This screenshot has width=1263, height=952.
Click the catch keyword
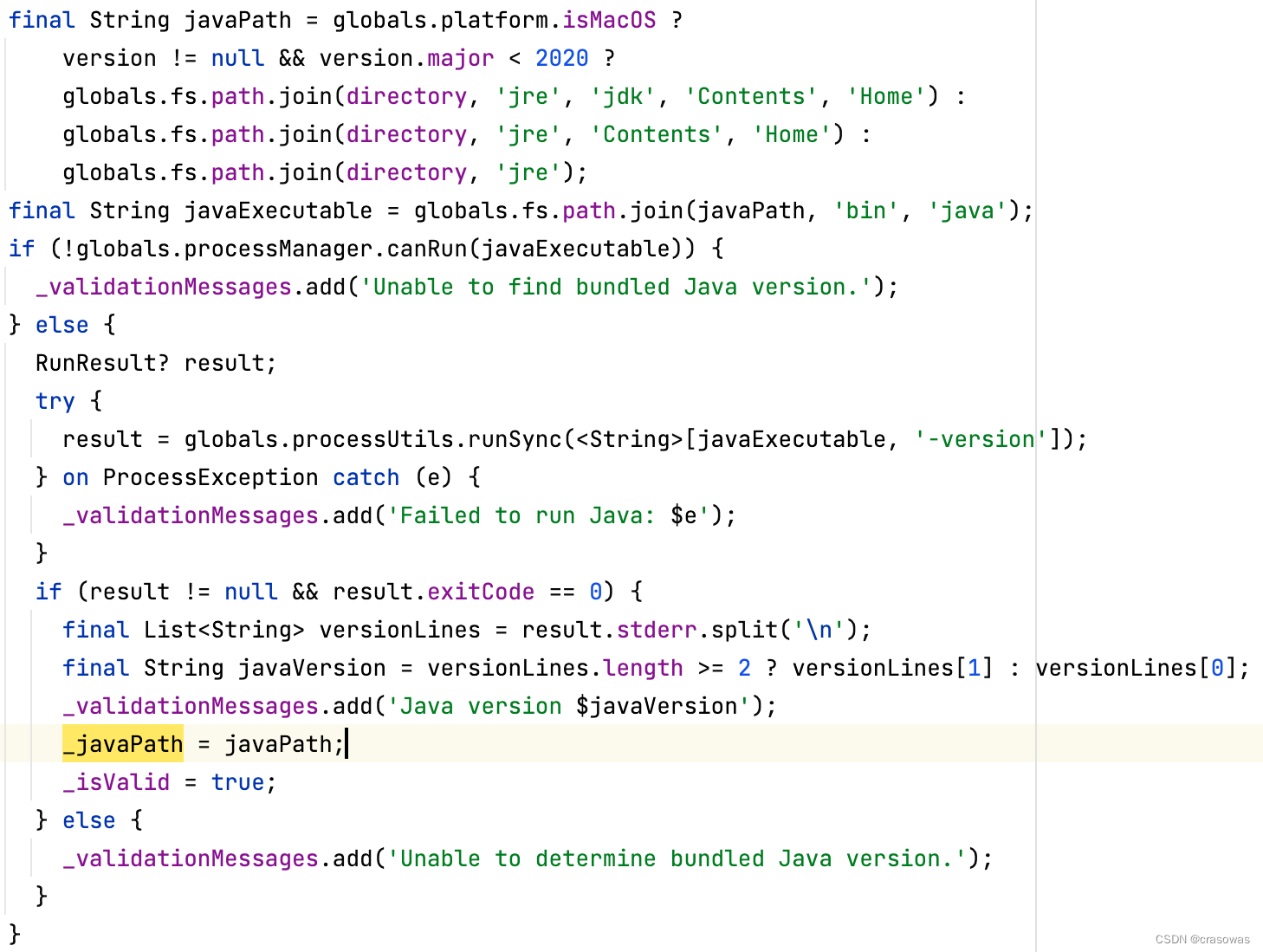coord(366,477)
